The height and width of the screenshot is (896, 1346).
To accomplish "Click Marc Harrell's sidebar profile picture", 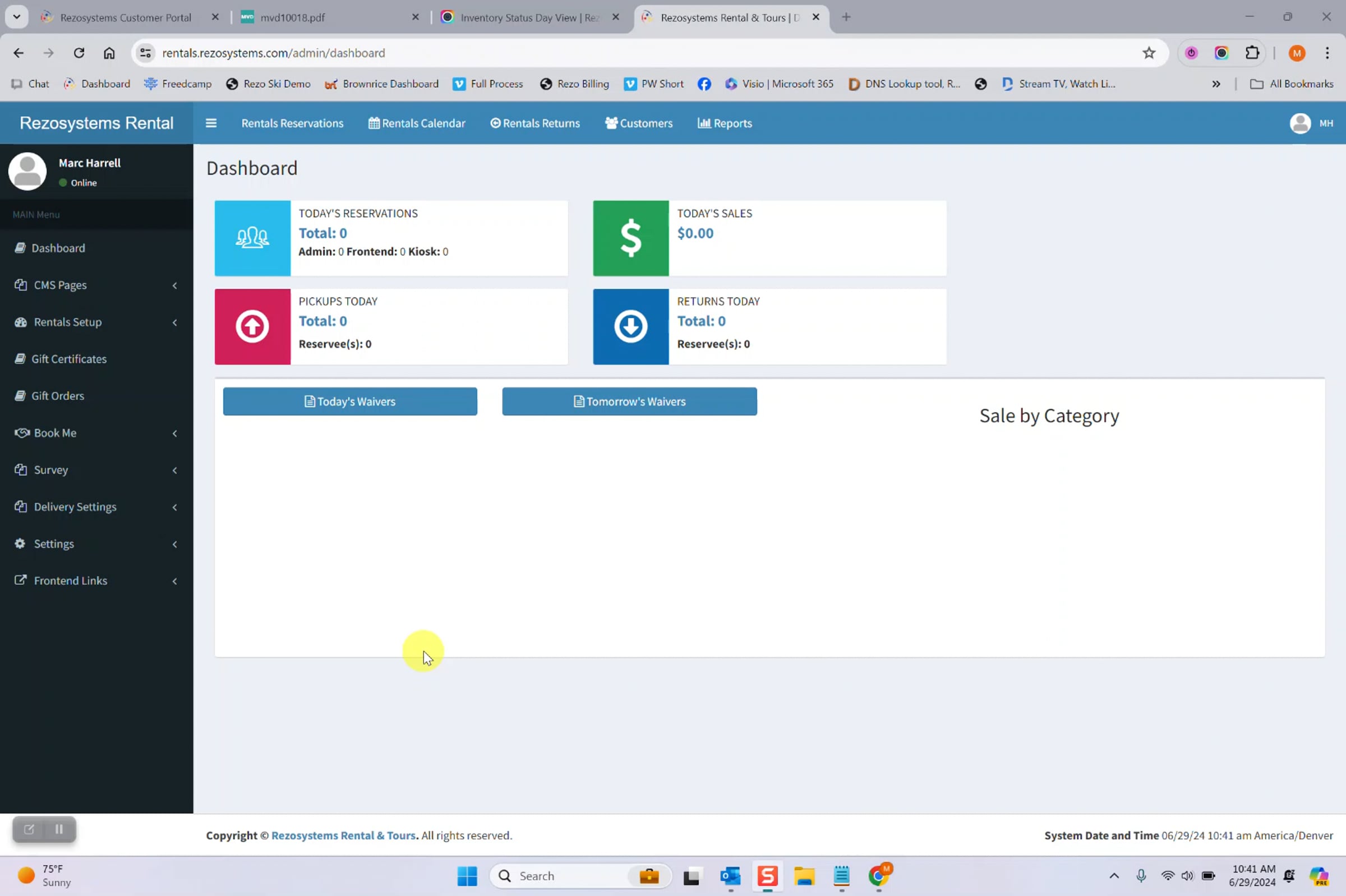I will (27, 171).
